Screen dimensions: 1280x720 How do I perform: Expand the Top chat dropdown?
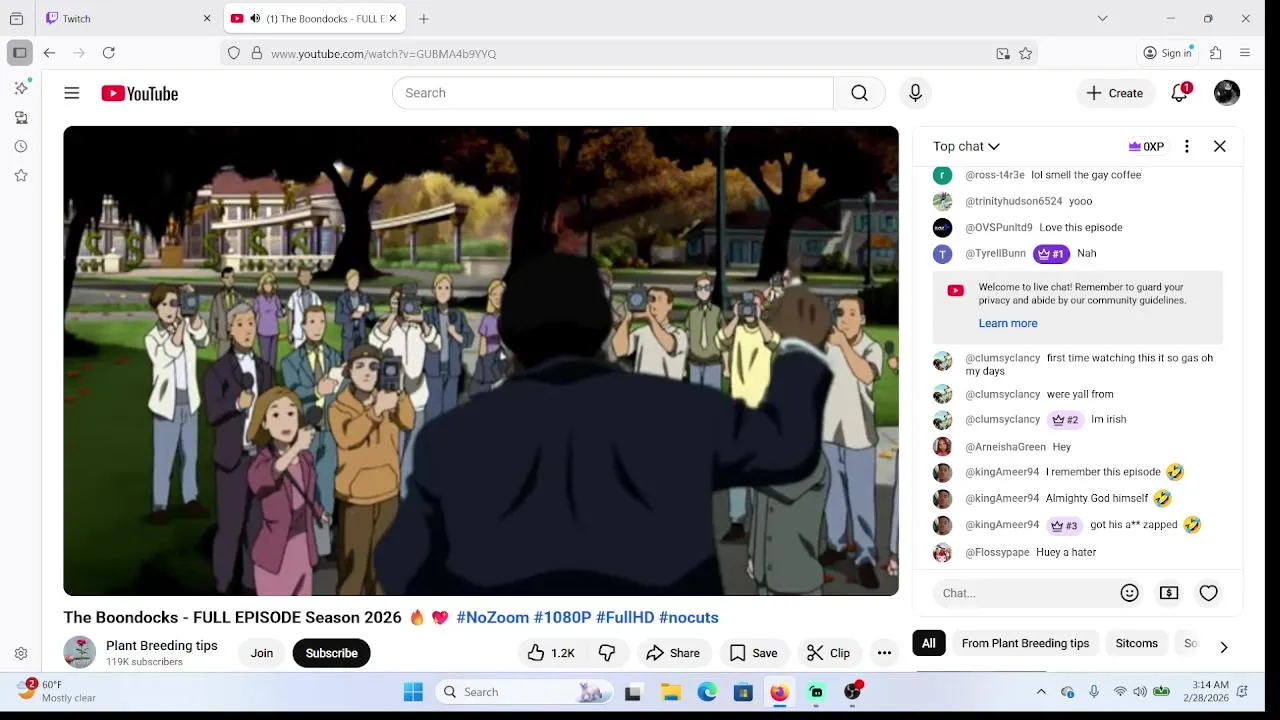click(x=966, y=146)
